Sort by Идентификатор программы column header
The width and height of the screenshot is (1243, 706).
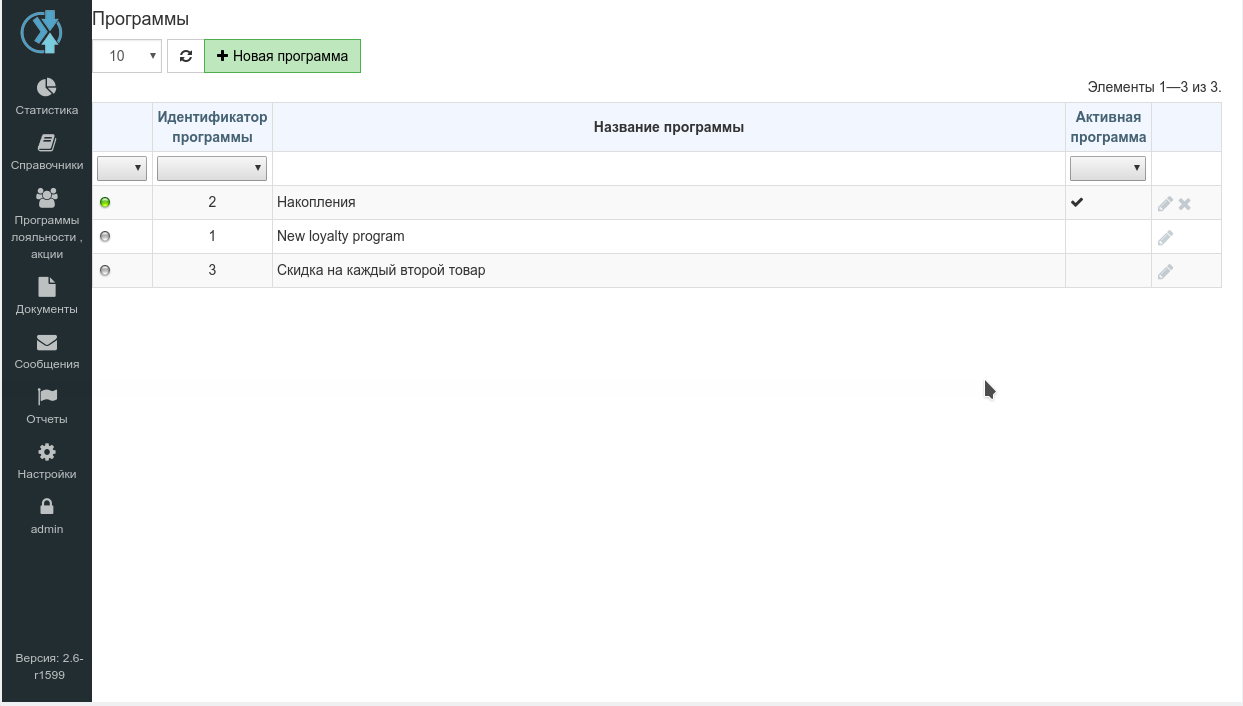coord(212,127)
